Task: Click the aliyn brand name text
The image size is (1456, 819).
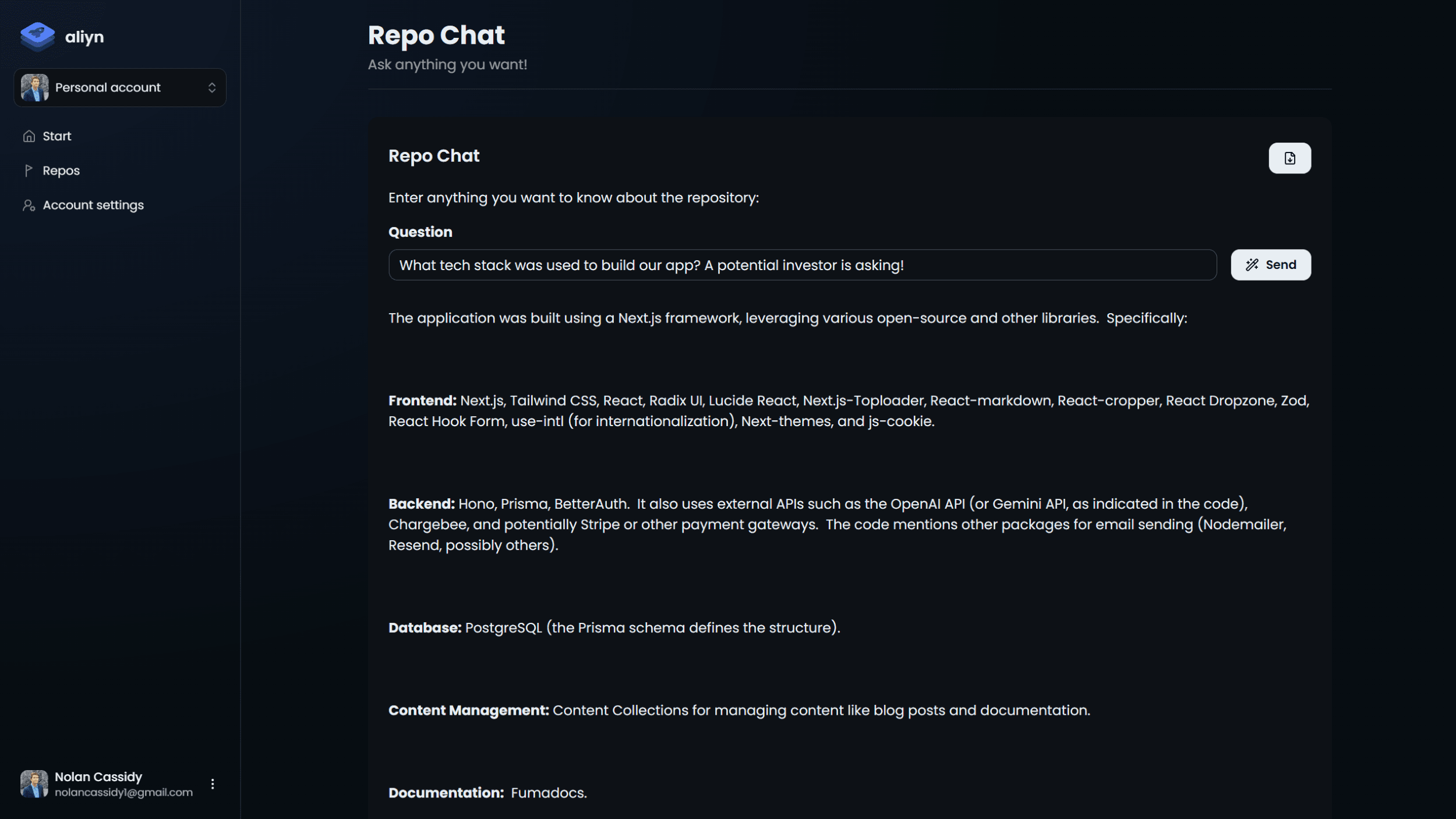Action: pyautogui.click(x=84, y=37)
